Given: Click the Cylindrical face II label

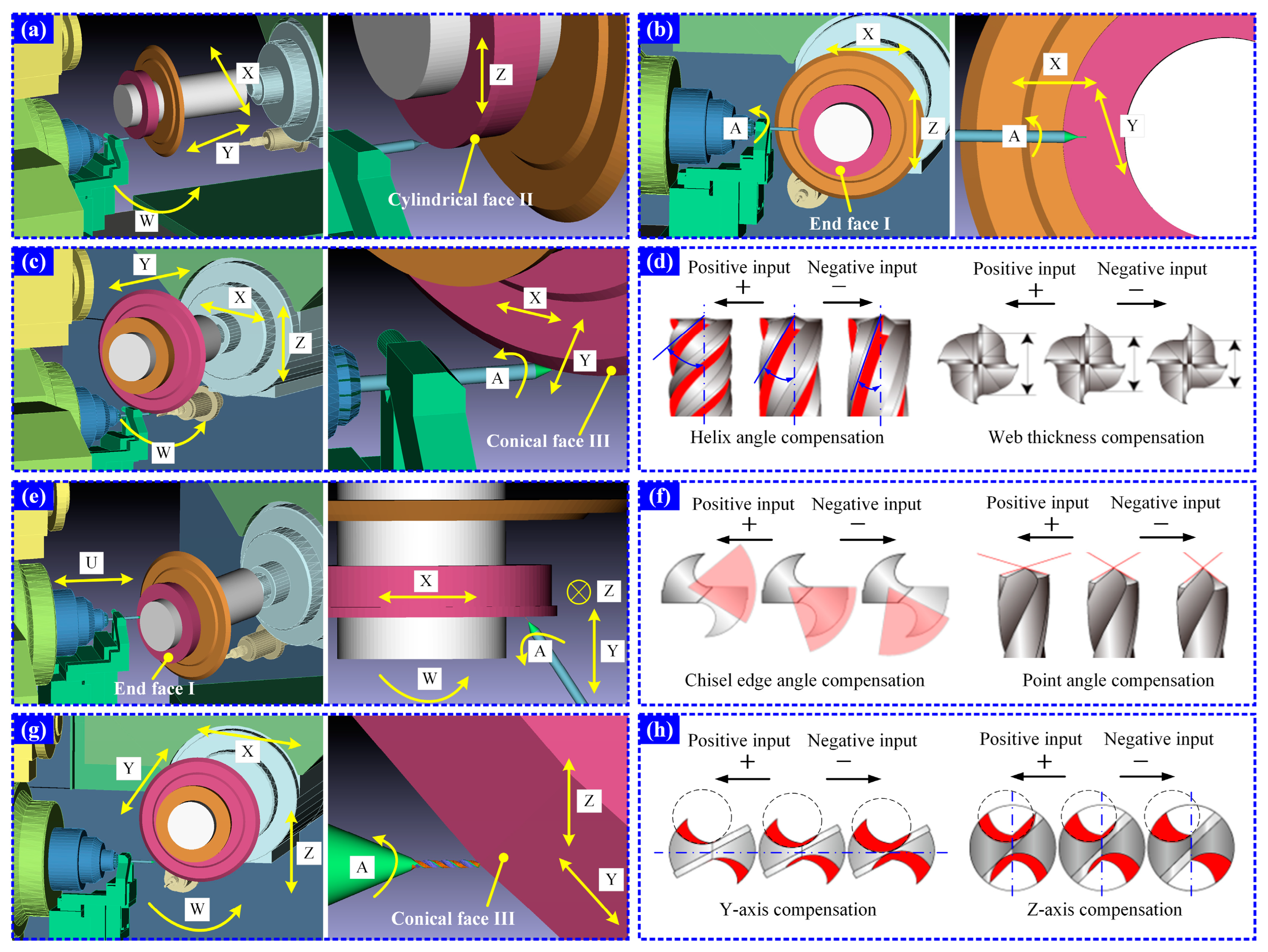Looking at the screenshot, I should [460, 200].
